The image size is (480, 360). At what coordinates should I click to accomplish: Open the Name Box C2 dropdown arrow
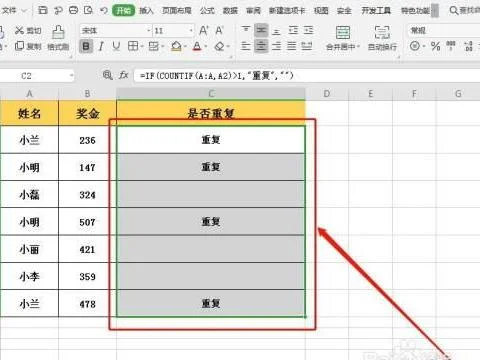(x=71, y=76)
